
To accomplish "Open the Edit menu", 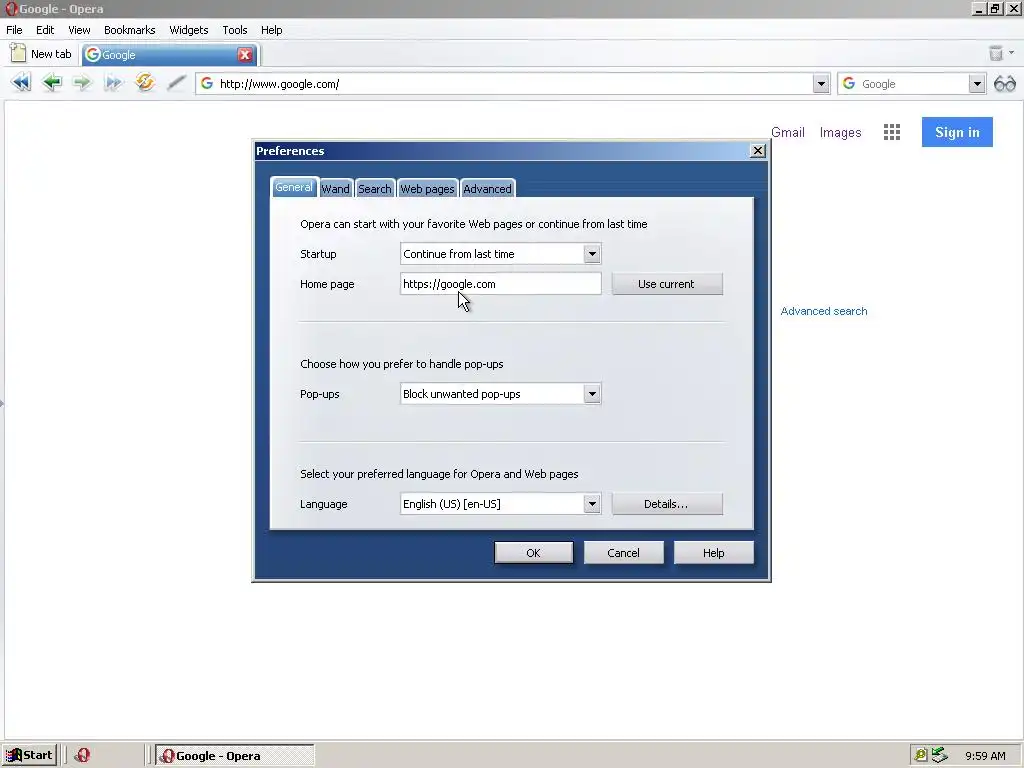I will pos(45,30).
